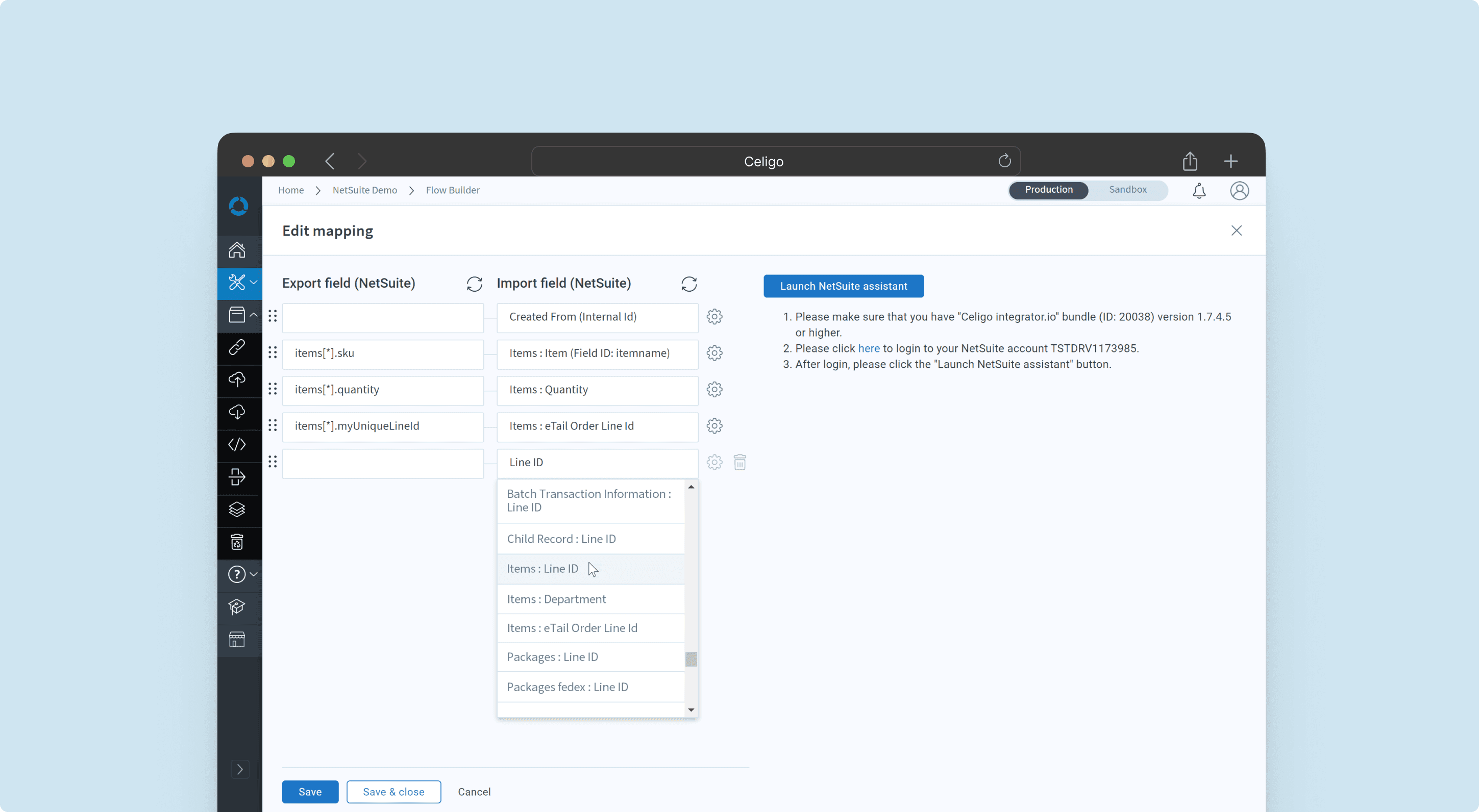Open the Connections link icon in sidebar
The height and width of the screenshot is (812, 1479).
coord(237,347)
